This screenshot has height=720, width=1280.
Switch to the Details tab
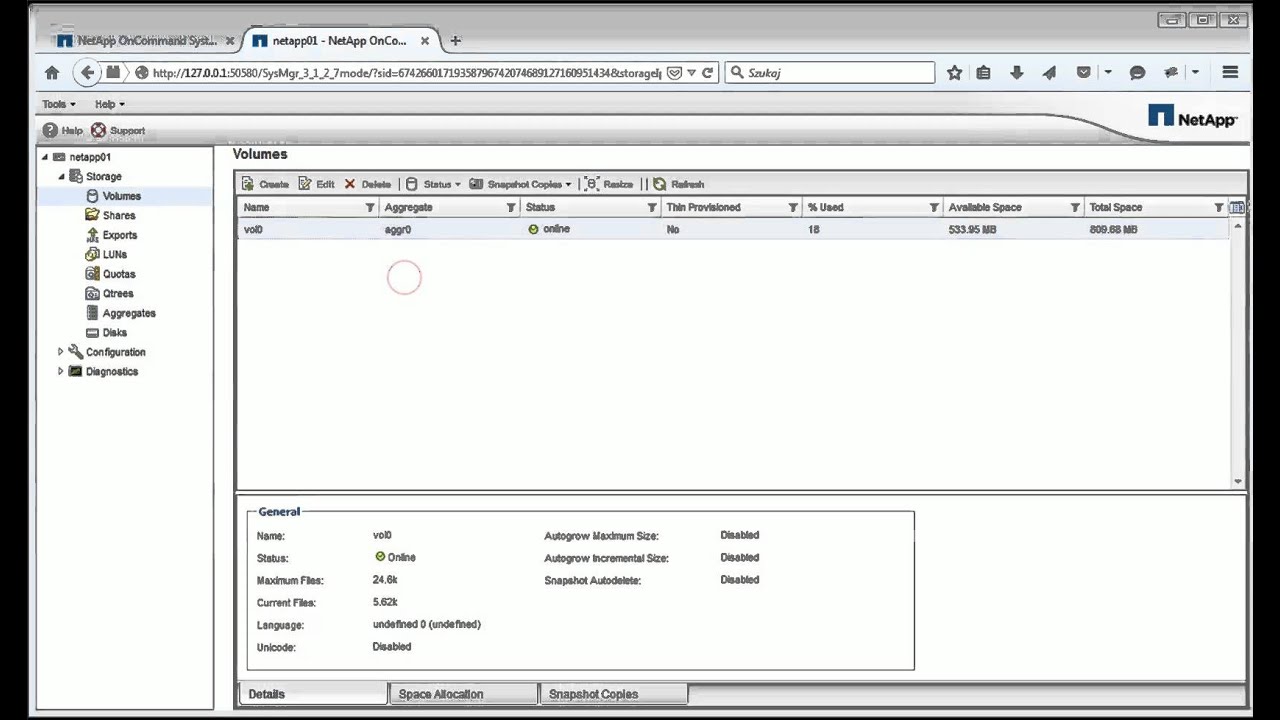(x=312, y=694)
